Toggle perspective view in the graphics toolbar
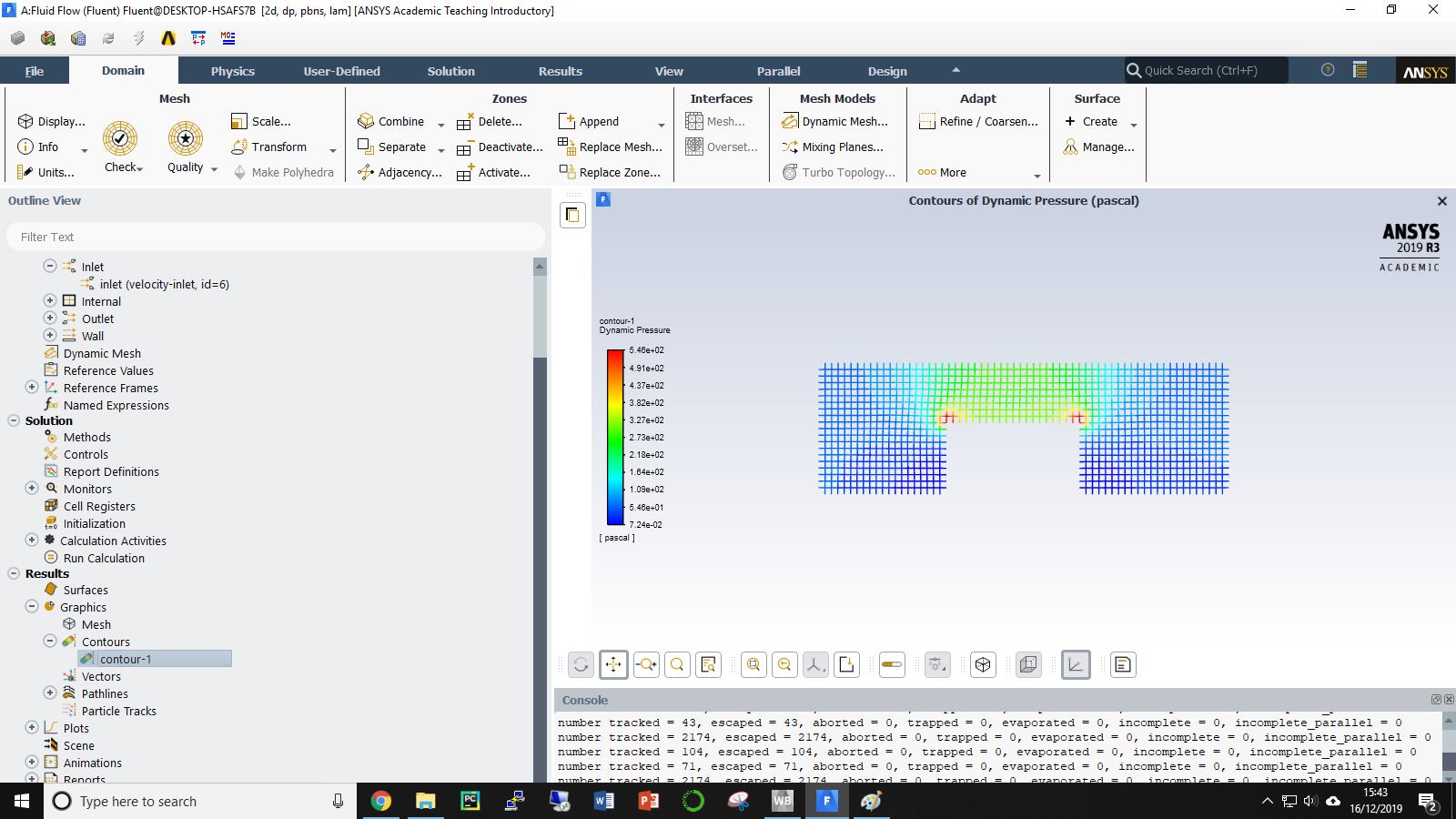 click(1028, 664)
